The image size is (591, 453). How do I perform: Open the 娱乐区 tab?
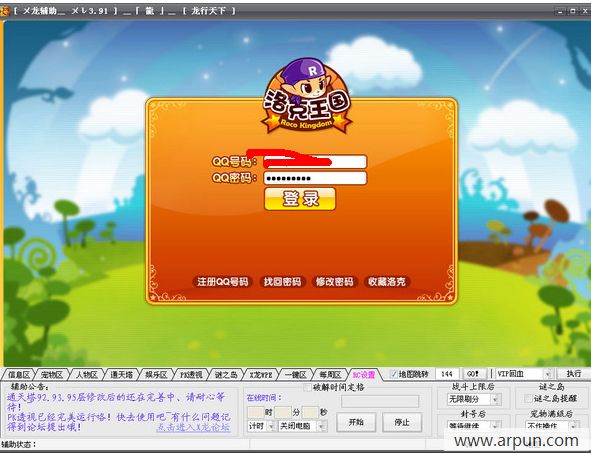[x=156, y=375]
